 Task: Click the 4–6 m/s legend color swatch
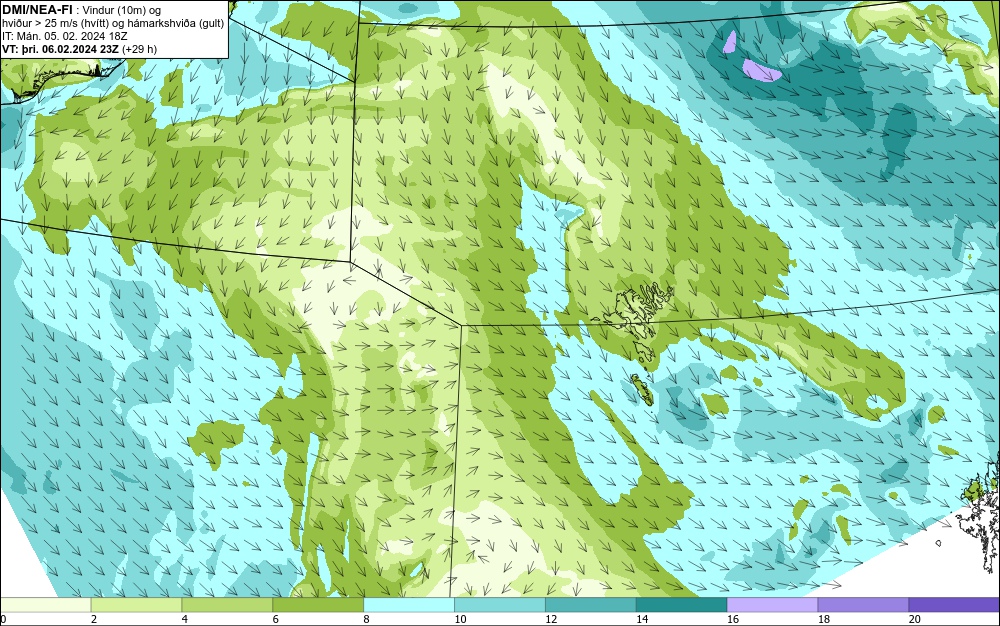pos(227,605)
